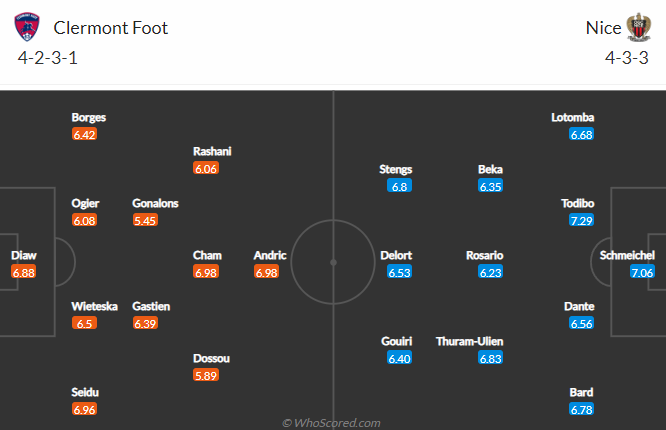The image size is (666, 430).
Task: Select player Seidu on the pitch
Action: pyautogui.click(x=85, y=392)
